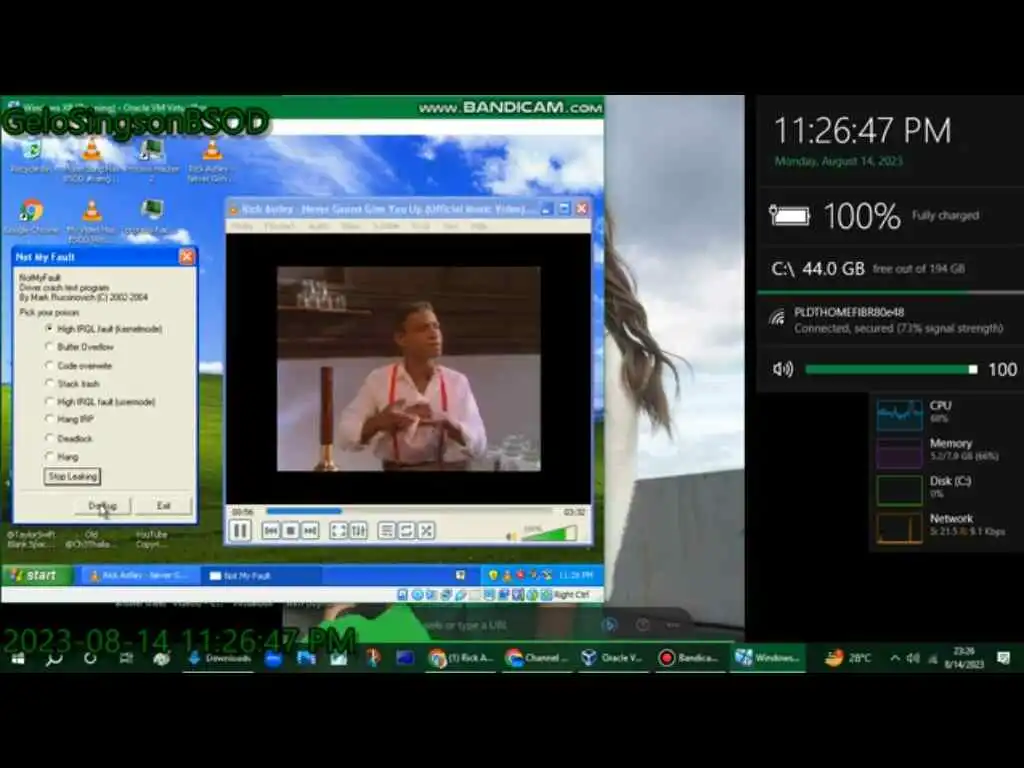Click the Stop Leaking button

coord(72,477)
